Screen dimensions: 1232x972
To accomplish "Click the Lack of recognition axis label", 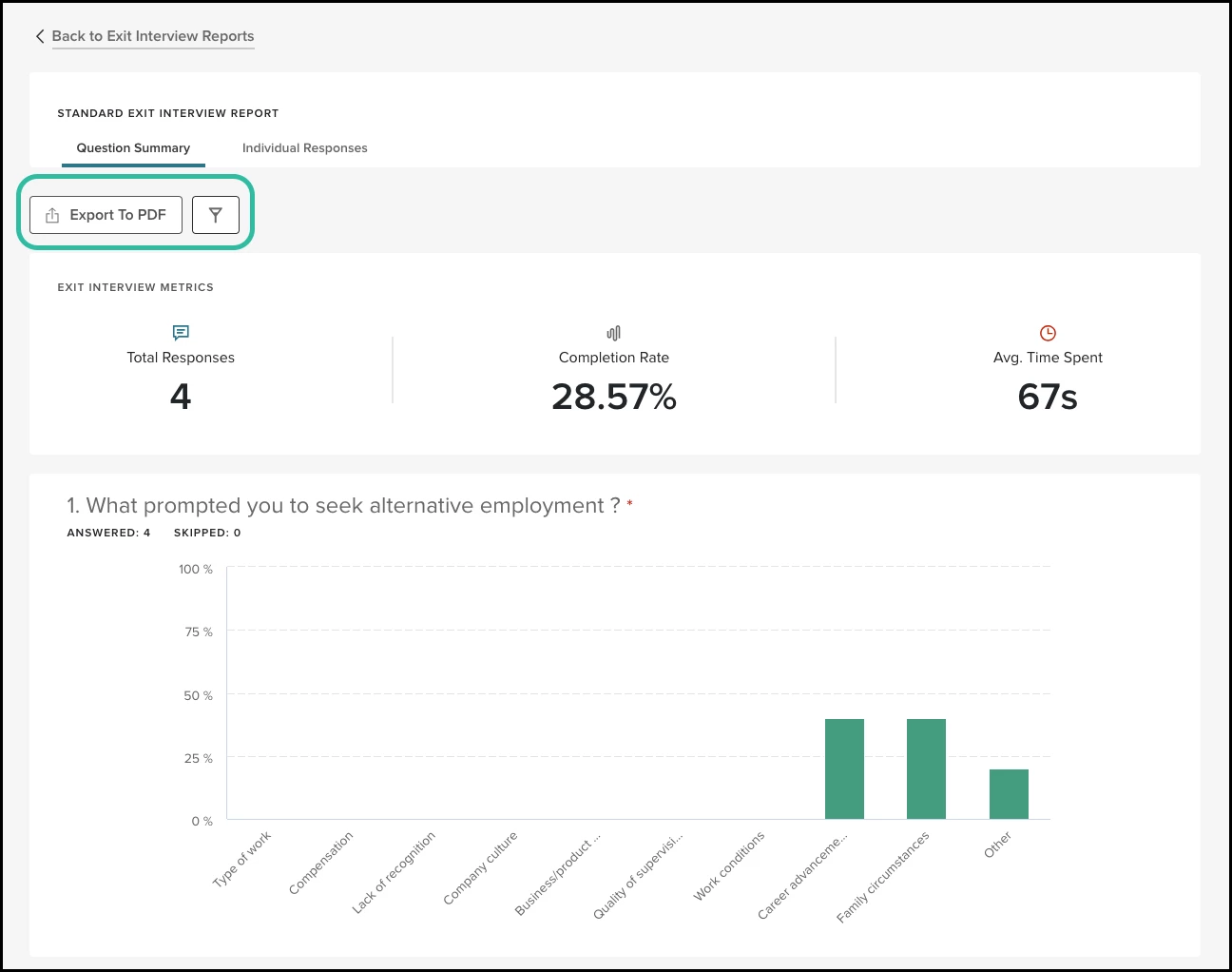I will [393, 872].
